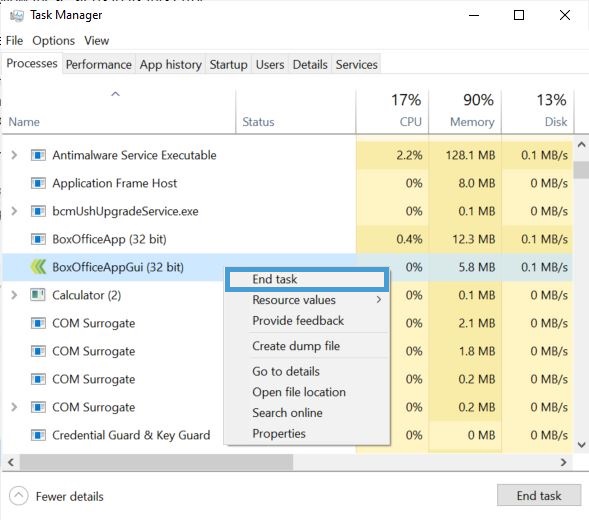589x520 pixels.
Task: Click the 0.4% CPU value
Action: (409, 239)
